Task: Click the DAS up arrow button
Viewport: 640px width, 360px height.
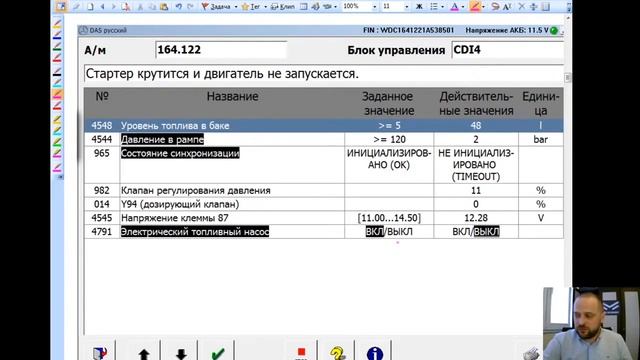Action: [x=144, y=353]
